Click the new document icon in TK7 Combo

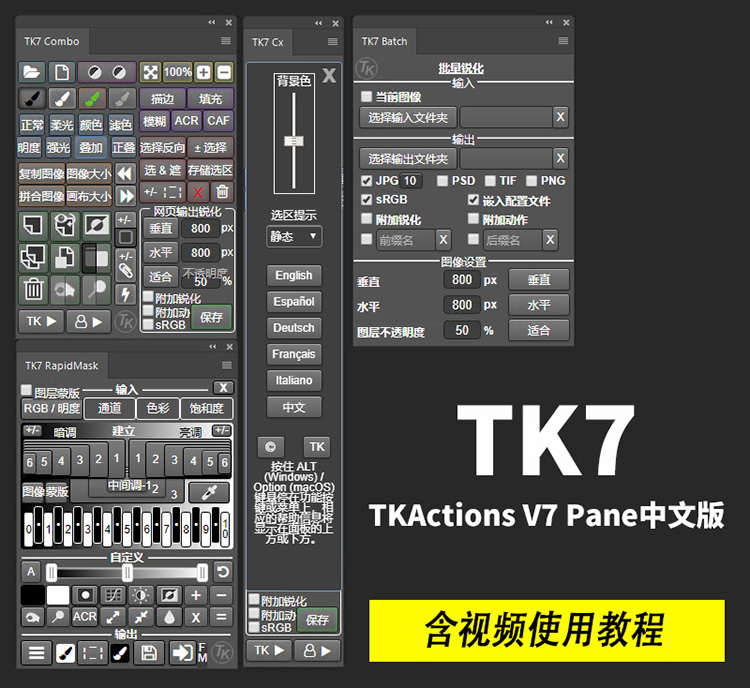(x=61, y=73)
